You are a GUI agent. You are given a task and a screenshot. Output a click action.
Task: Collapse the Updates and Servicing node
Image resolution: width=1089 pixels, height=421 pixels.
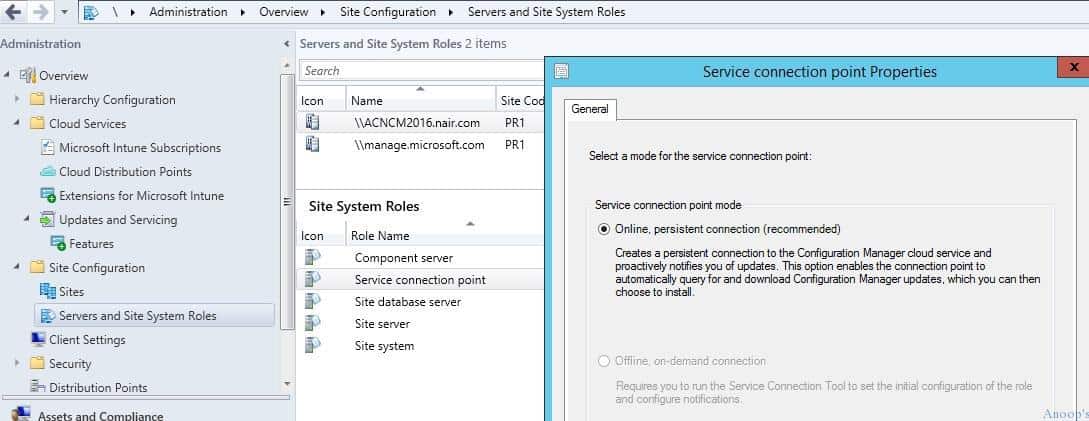pos(27,220)
